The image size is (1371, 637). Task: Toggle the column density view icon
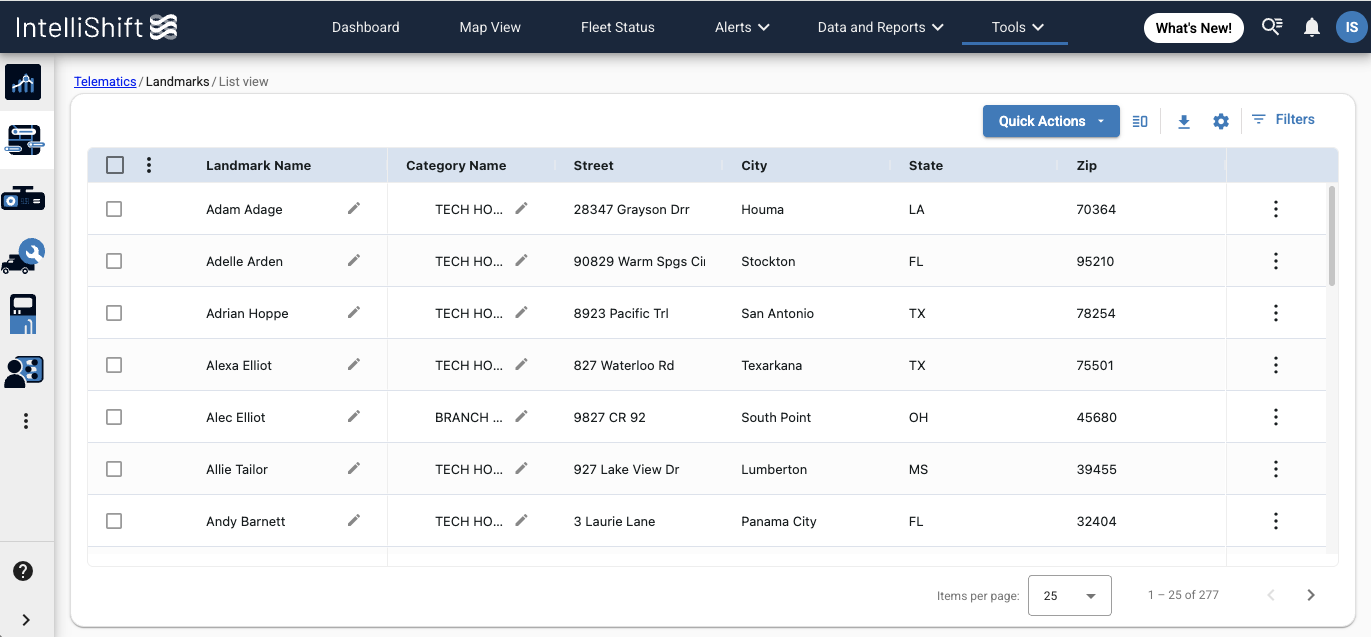click(1140, 121)
